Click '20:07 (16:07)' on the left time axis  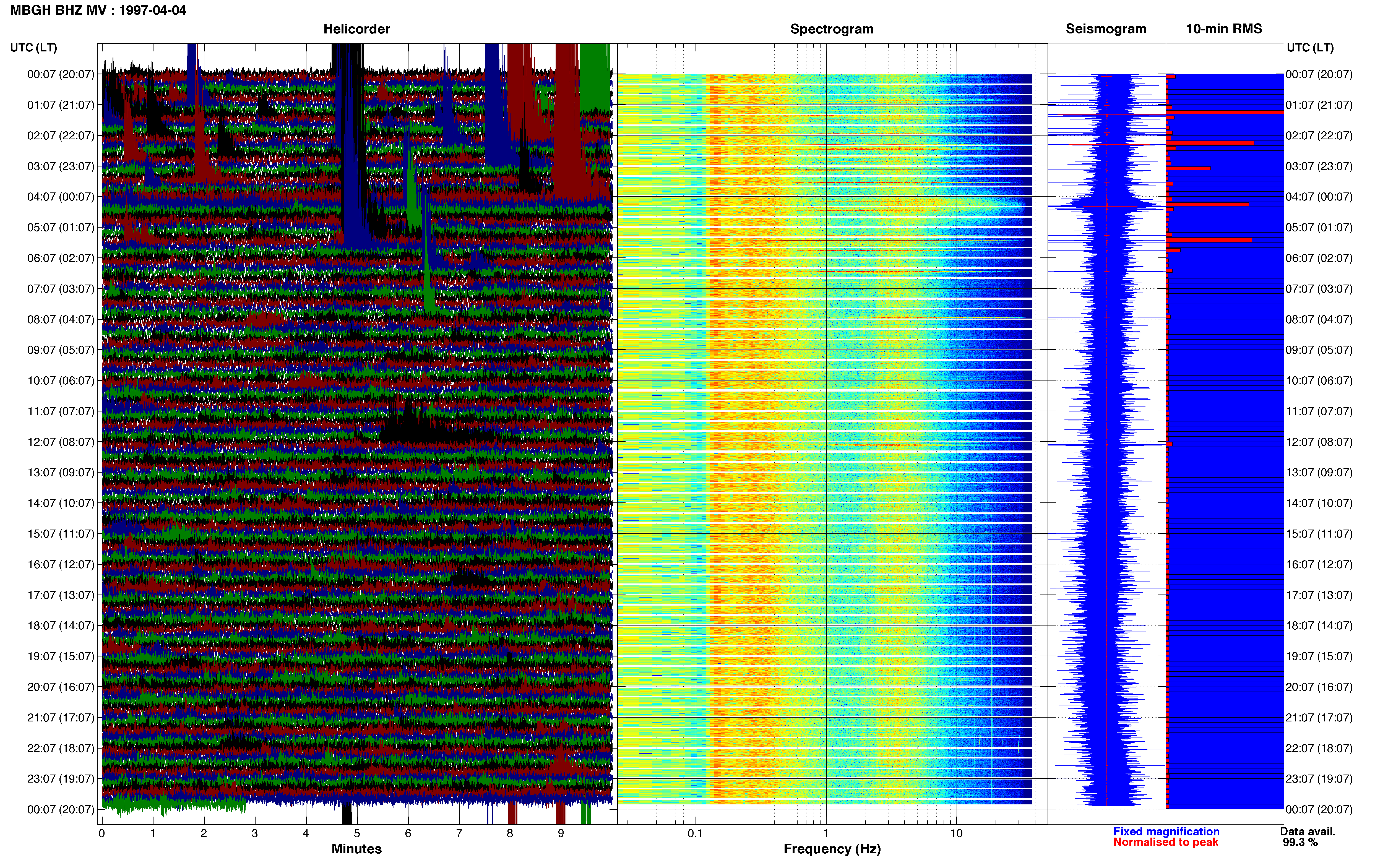[x=61, y=687]
